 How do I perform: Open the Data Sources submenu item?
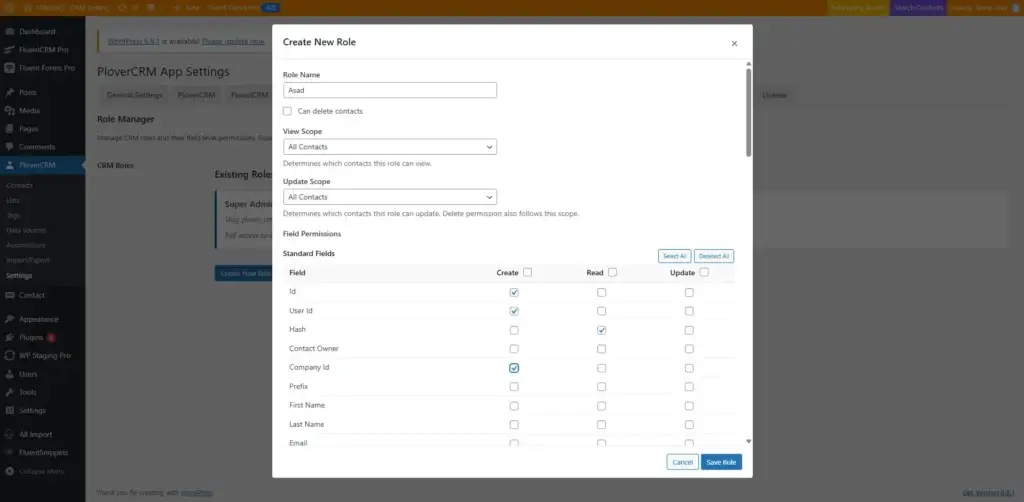(x=26, y=230)
